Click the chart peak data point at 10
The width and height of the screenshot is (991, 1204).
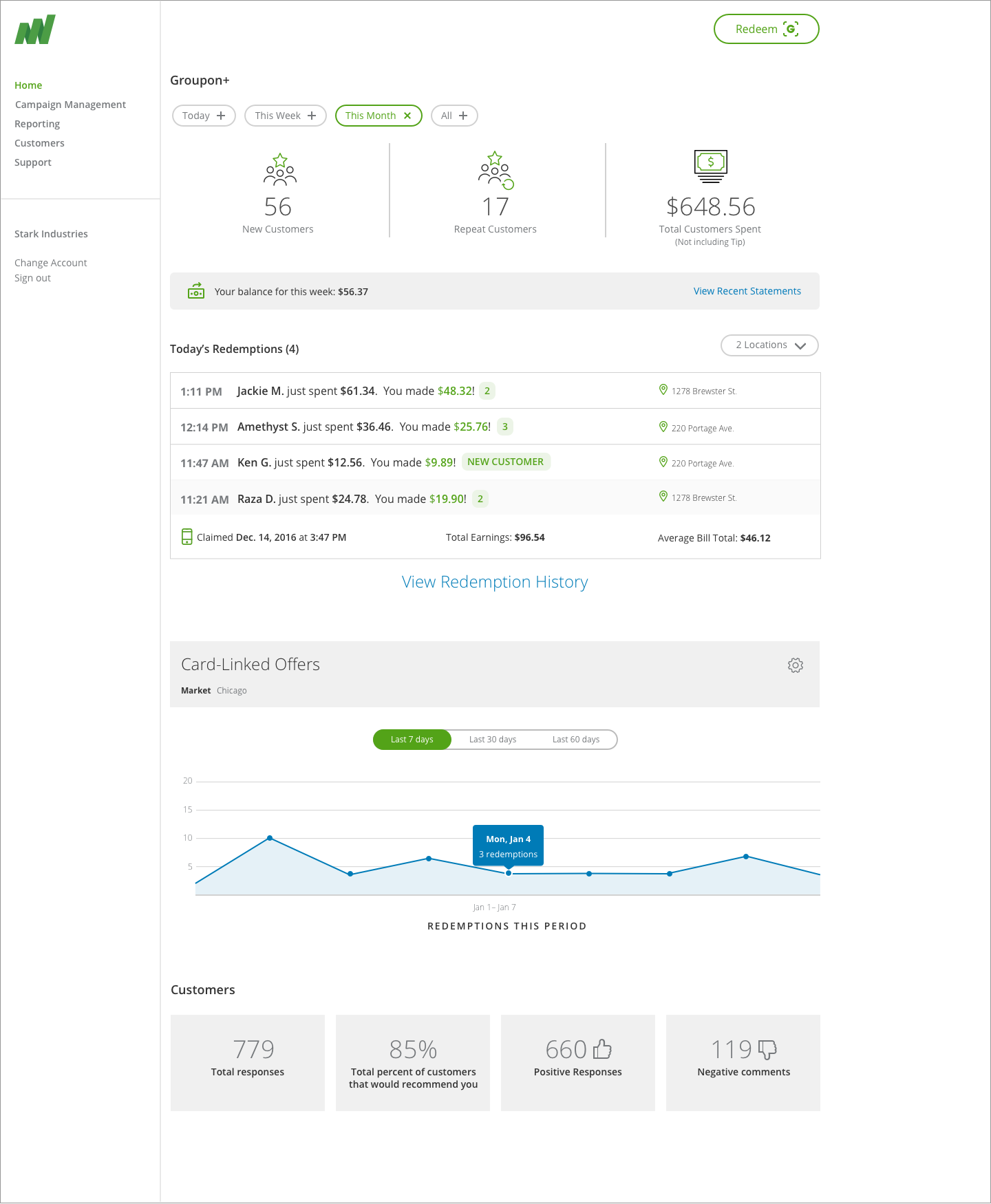click(x=270, y=838)
